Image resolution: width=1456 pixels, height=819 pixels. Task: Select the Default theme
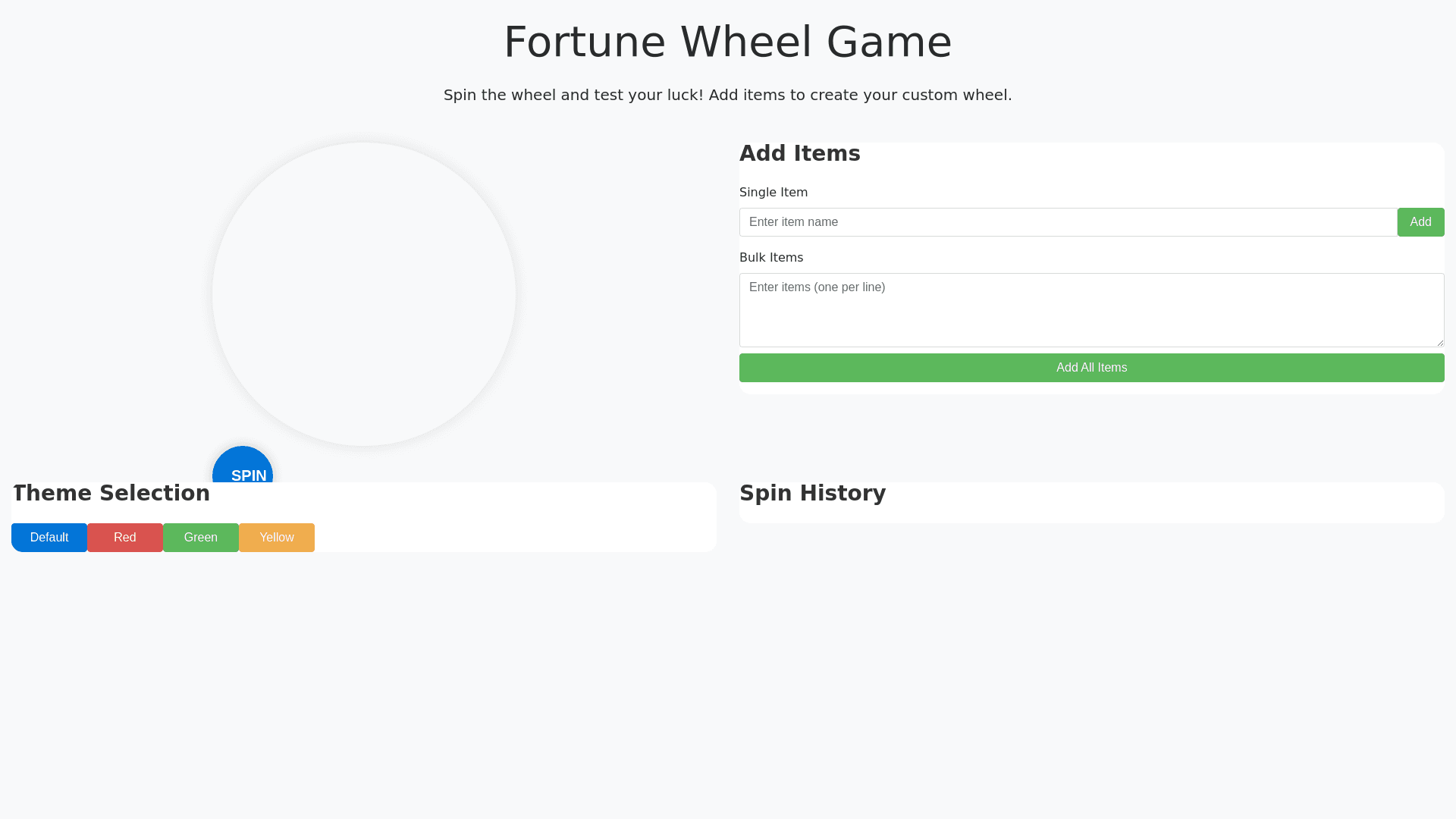pyautogui.click(x=49, y=538)
